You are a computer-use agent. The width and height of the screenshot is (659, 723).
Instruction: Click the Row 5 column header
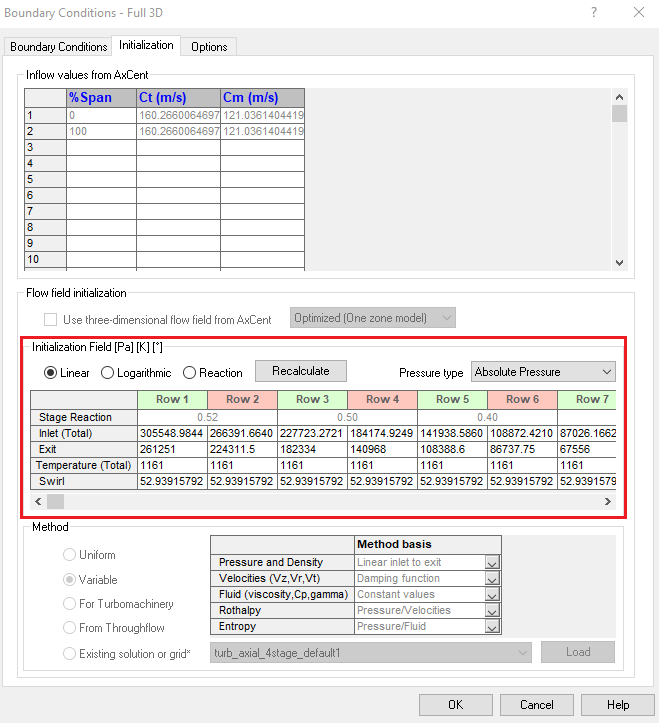452,399
